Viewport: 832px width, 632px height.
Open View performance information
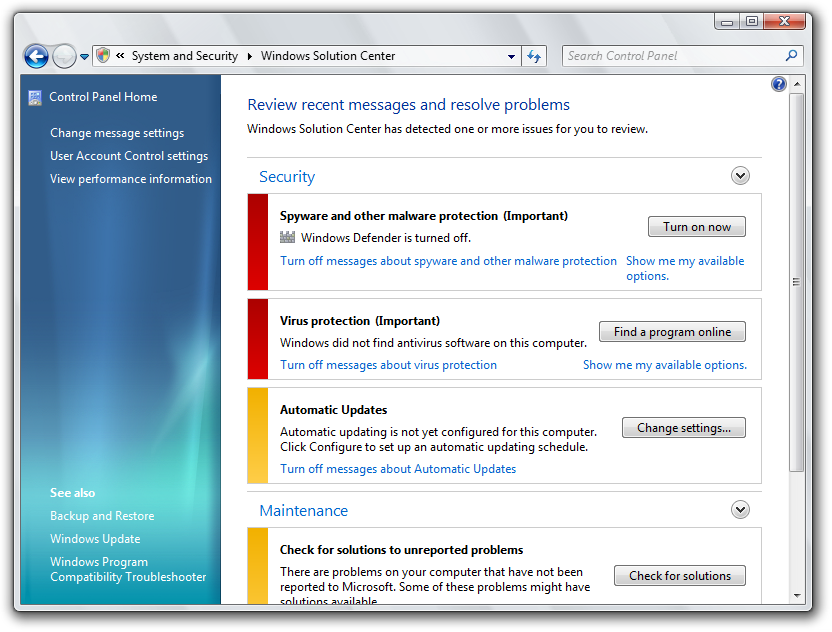[131, 179]
